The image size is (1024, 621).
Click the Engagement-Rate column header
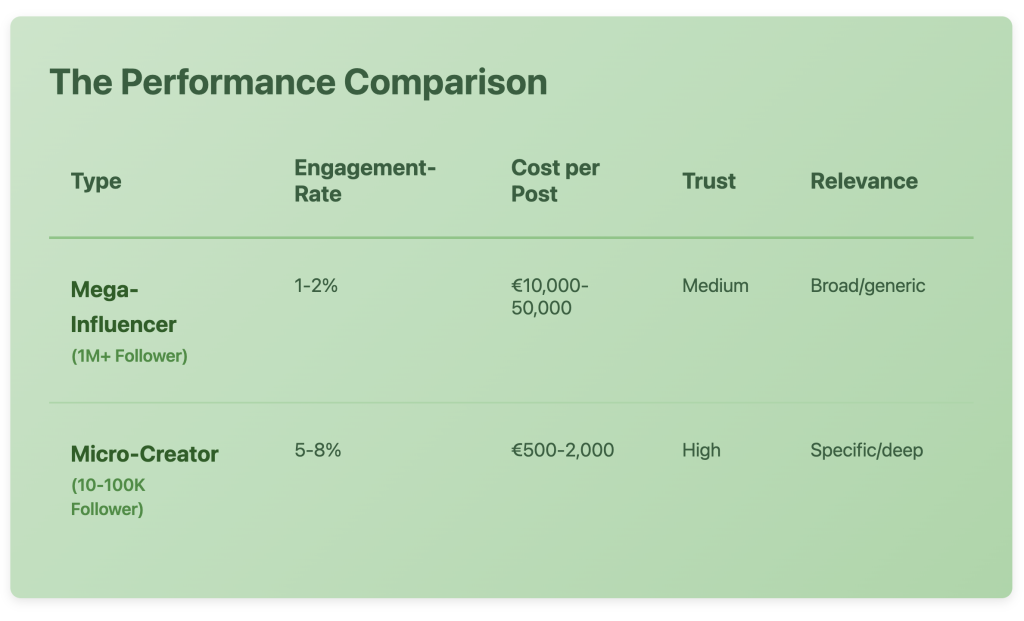[x=364, y=181]
